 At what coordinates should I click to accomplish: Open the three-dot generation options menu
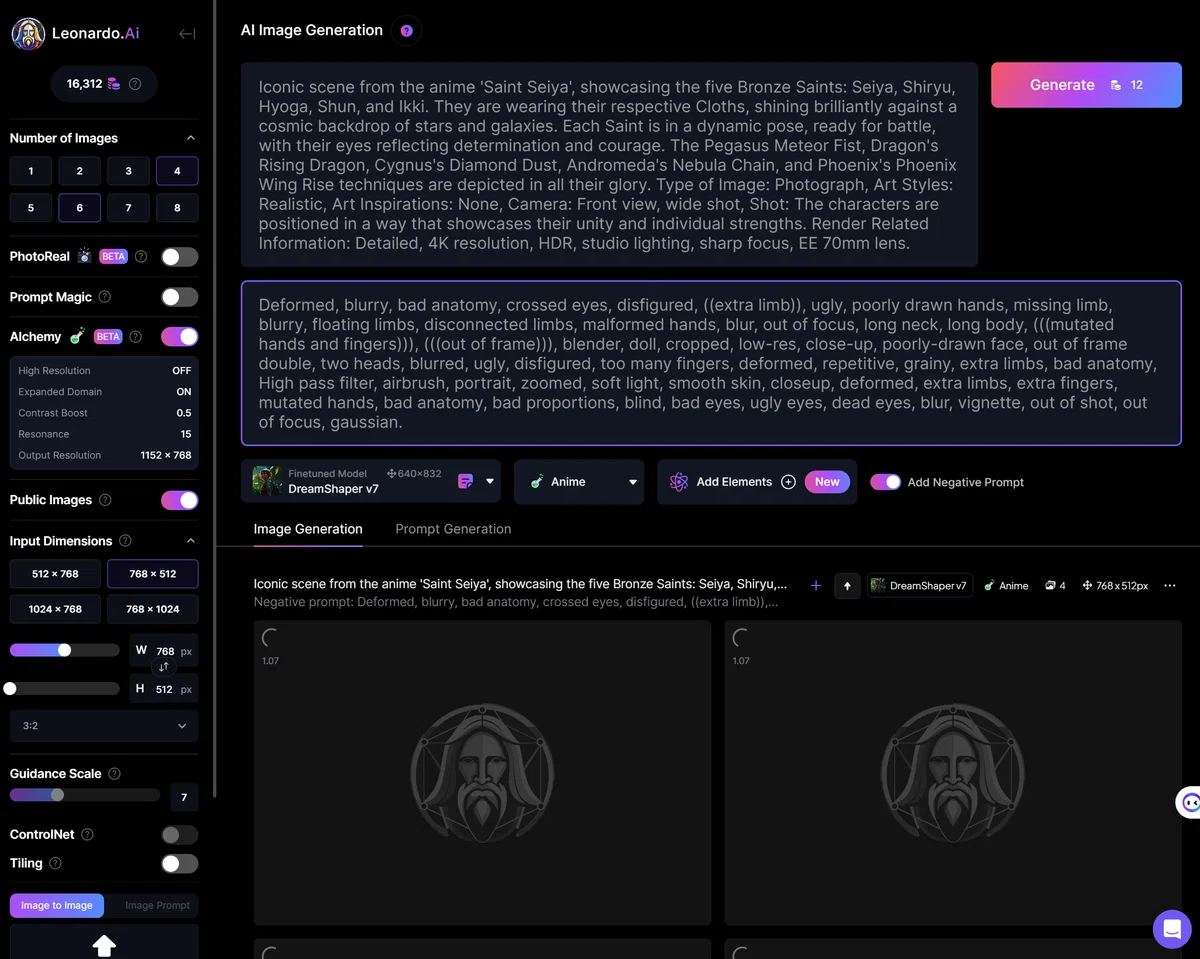tap(1170, 586)
